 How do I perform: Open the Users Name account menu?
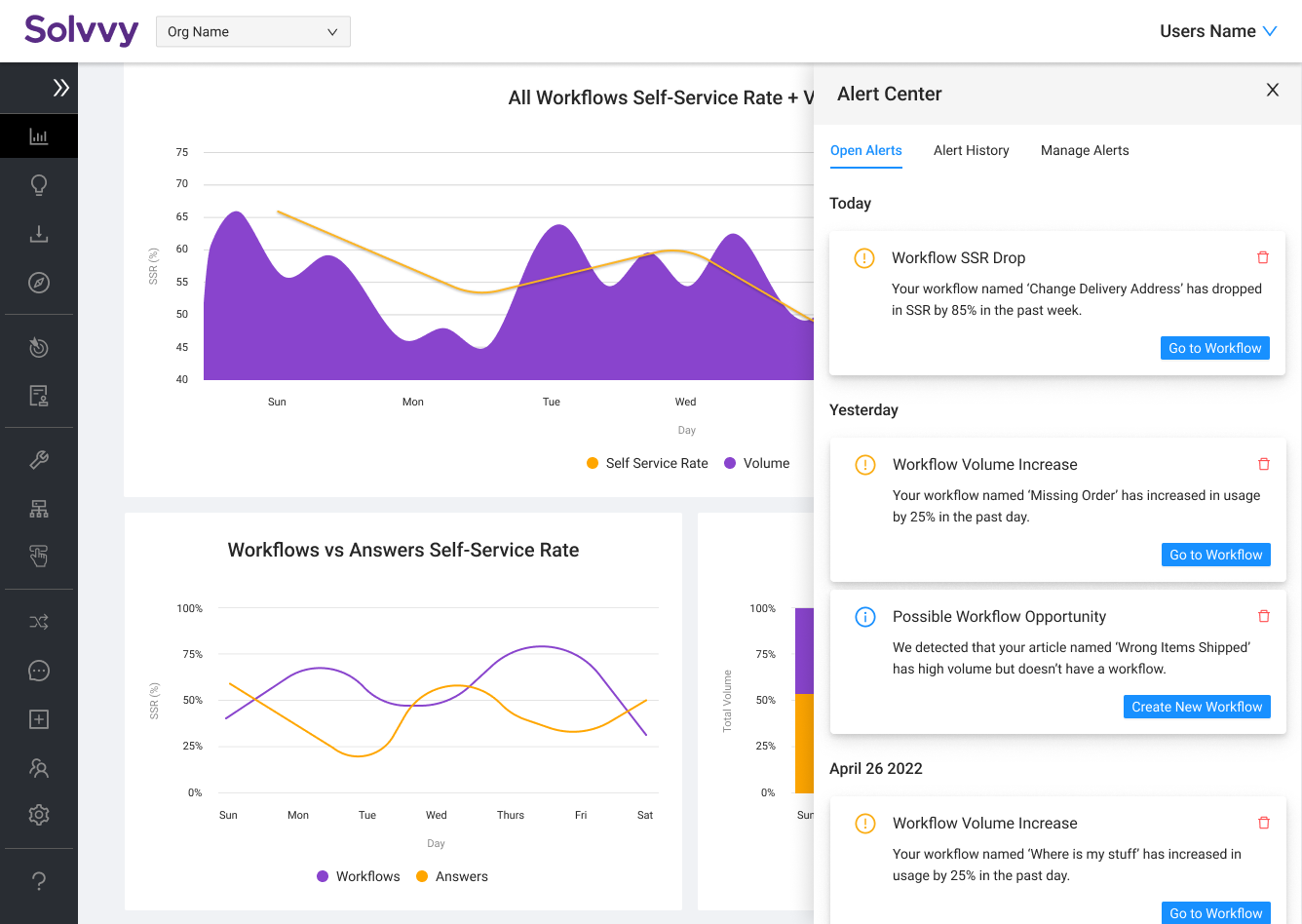coord(1218,31)
